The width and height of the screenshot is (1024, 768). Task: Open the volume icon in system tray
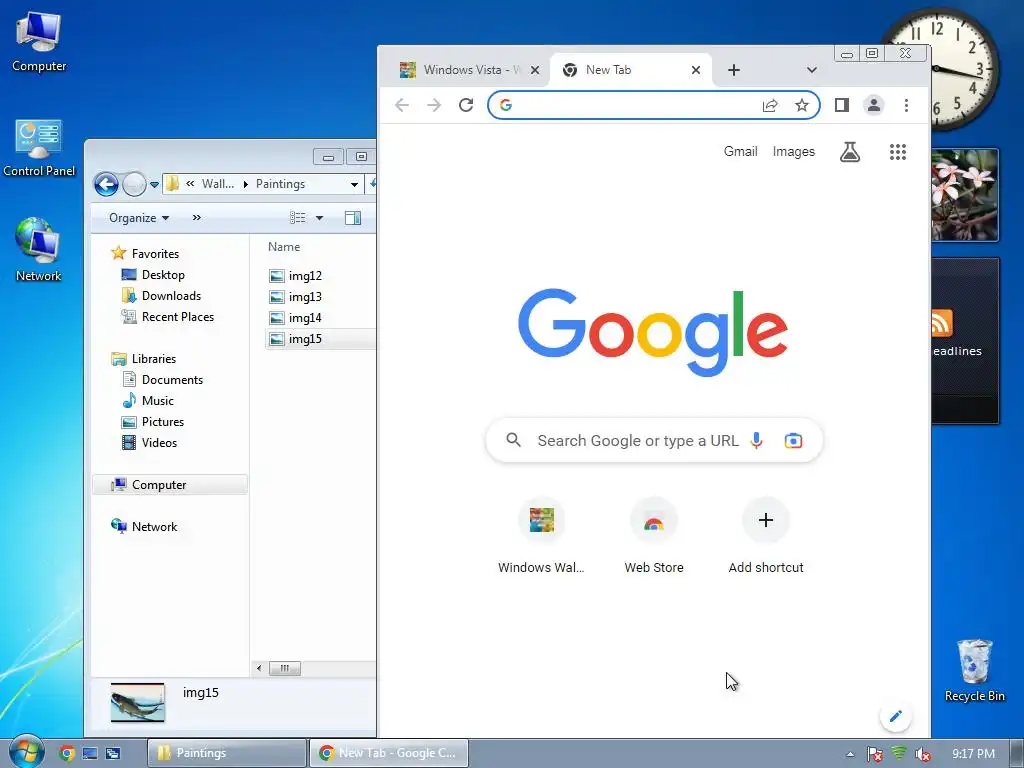tap(922, 754)
